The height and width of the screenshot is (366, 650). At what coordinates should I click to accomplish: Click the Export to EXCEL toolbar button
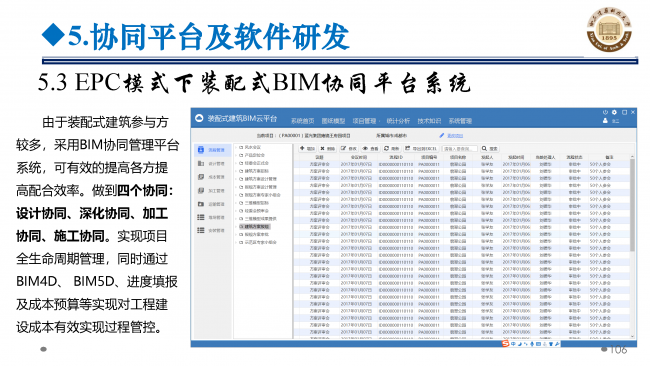click(x=421, y=148)
